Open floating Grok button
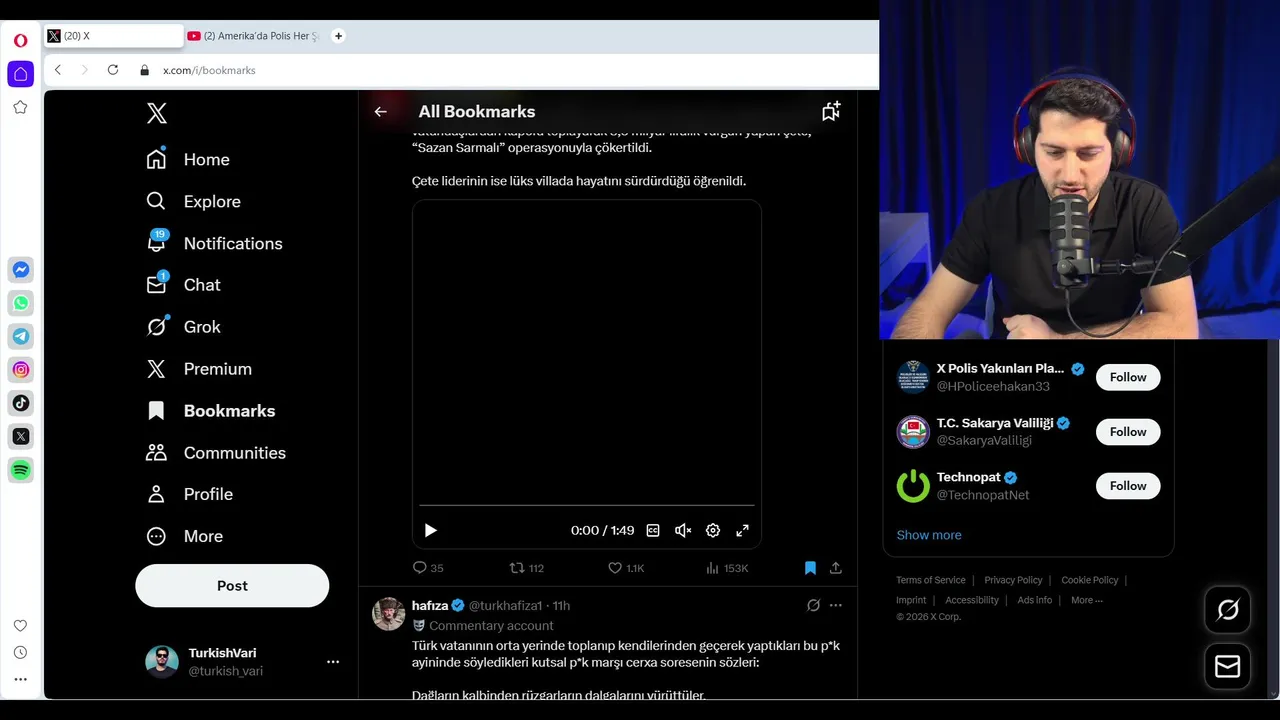This screenshot has width=1280, height=720. pos(1228,609)
